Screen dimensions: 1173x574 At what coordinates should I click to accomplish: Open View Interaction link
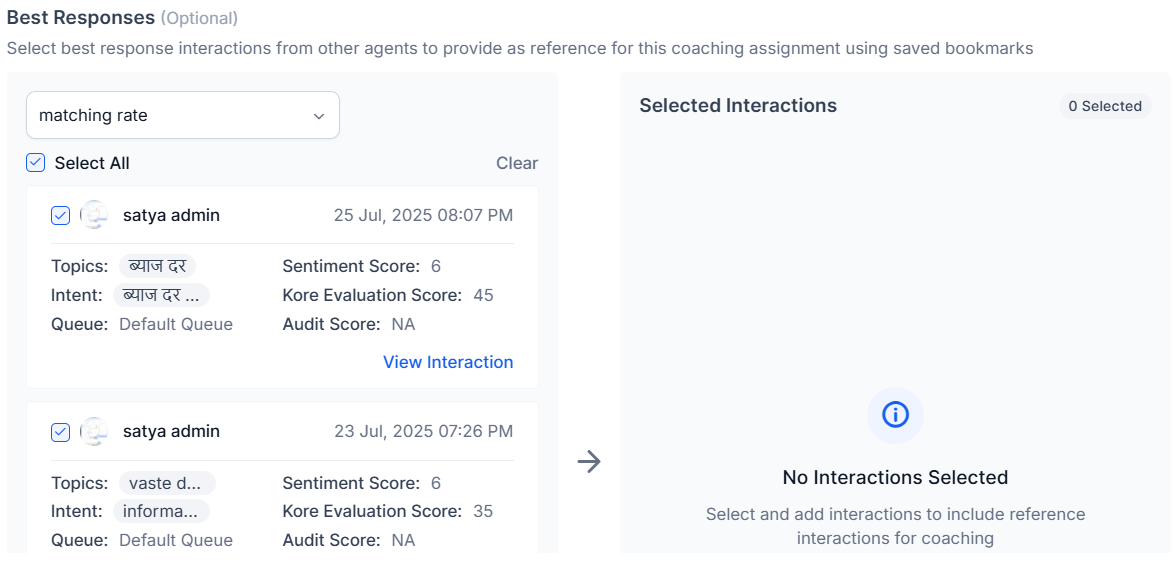coord(448,362)
